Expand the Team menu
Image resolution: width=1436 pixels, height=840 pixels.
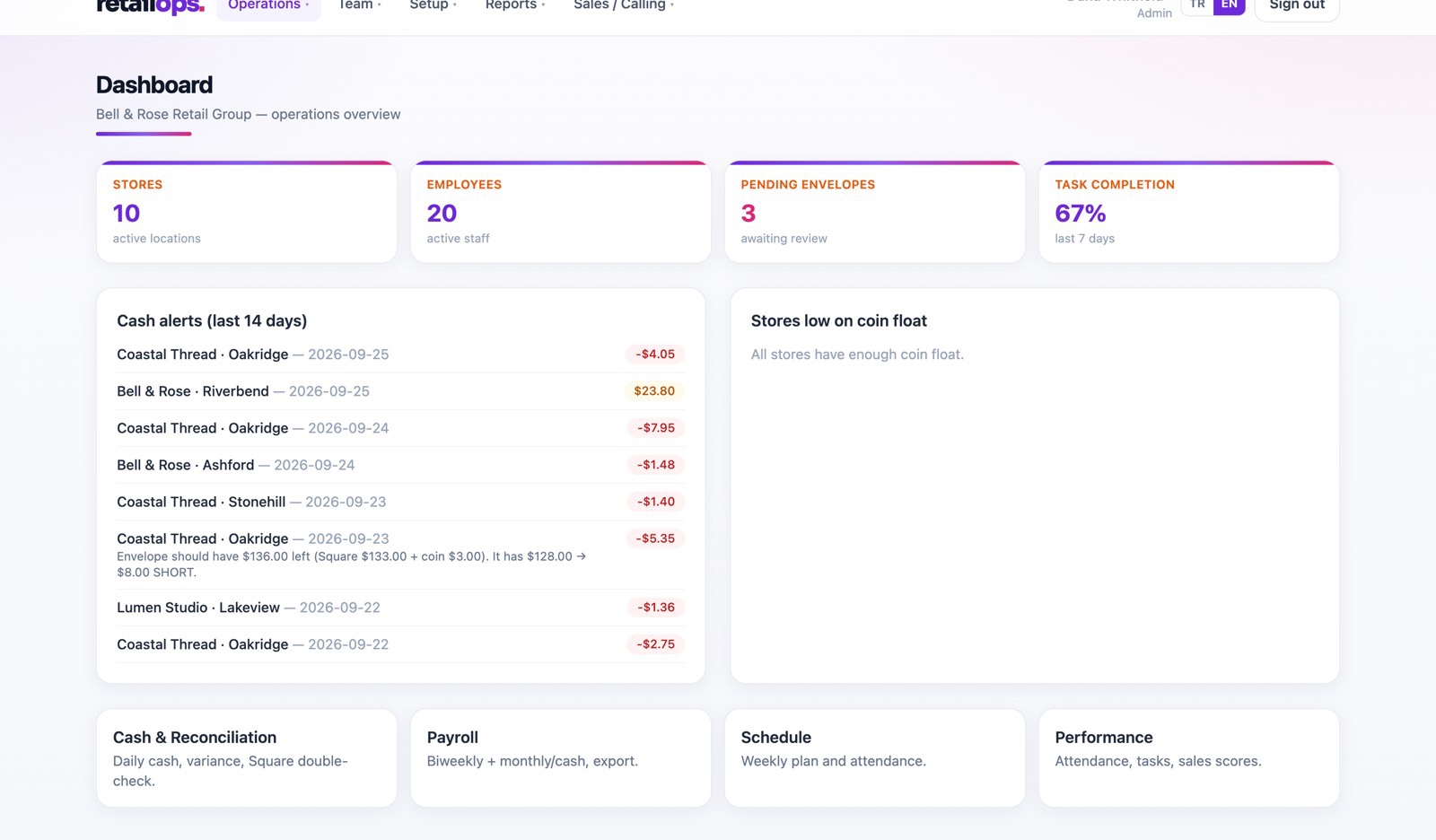pos(359,5)
